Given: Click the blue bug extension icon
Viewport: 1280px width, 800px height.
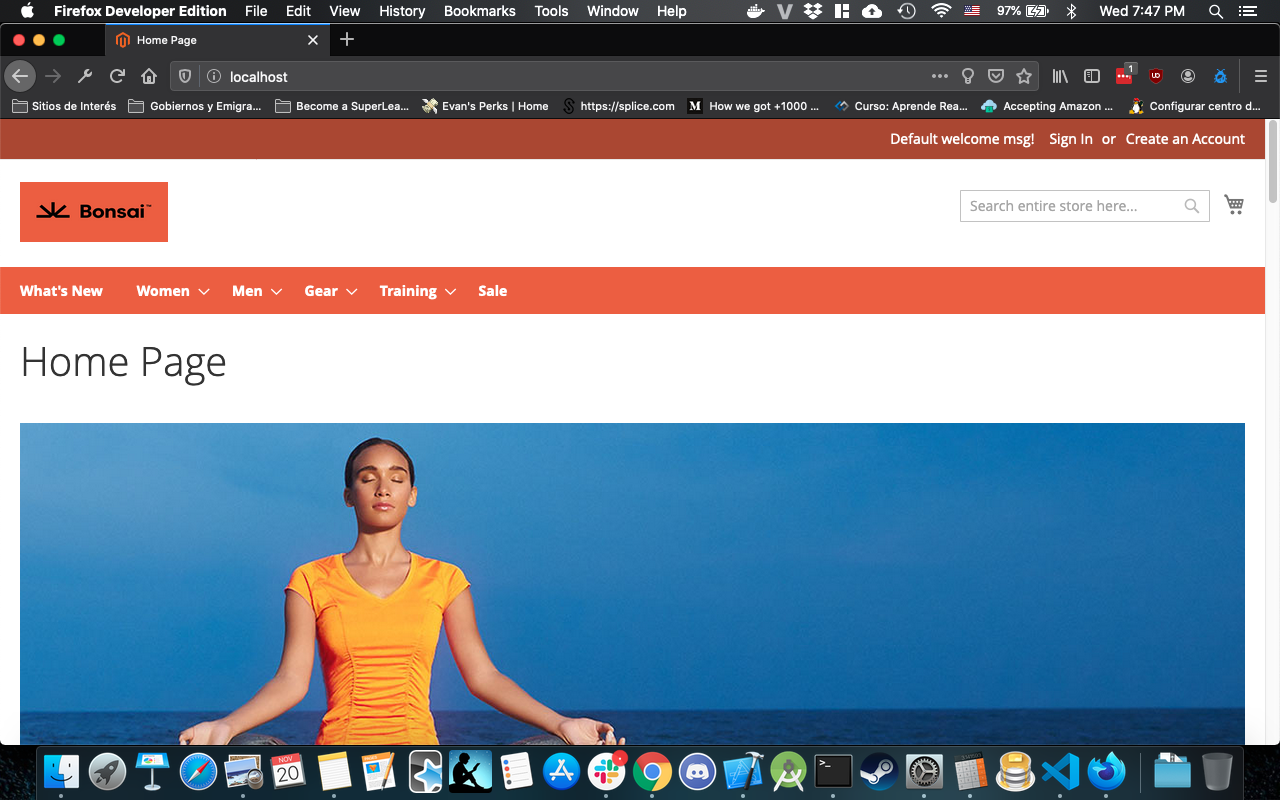Looking at the screenshot, I should pos(1220,76).
